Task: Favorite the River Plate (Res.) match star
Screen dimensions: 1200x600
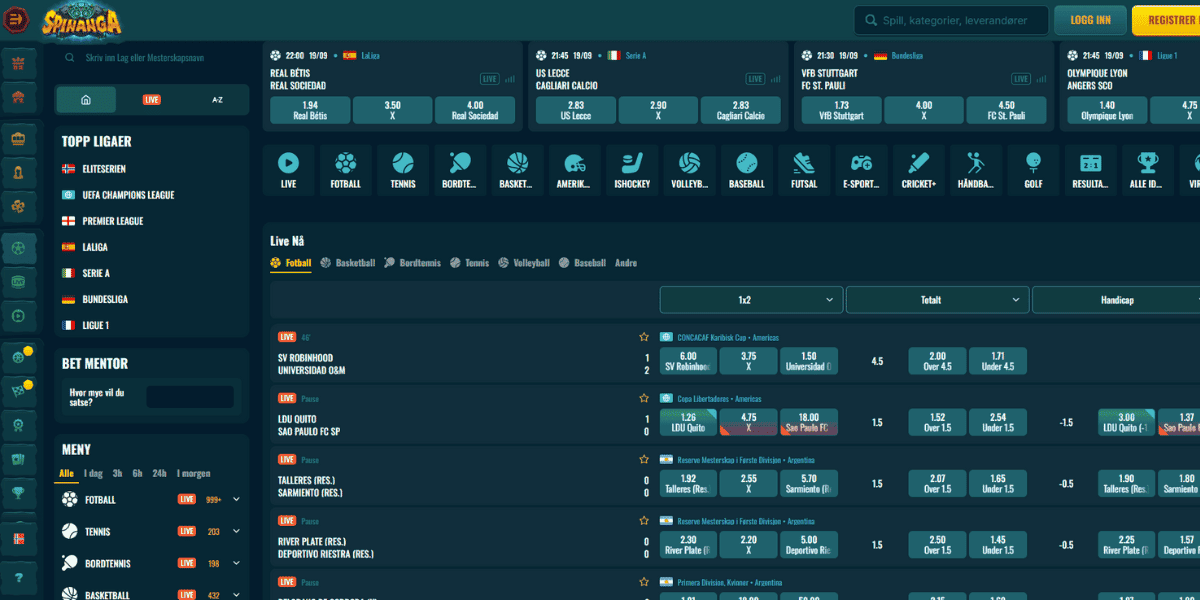Action: [644, 521]
